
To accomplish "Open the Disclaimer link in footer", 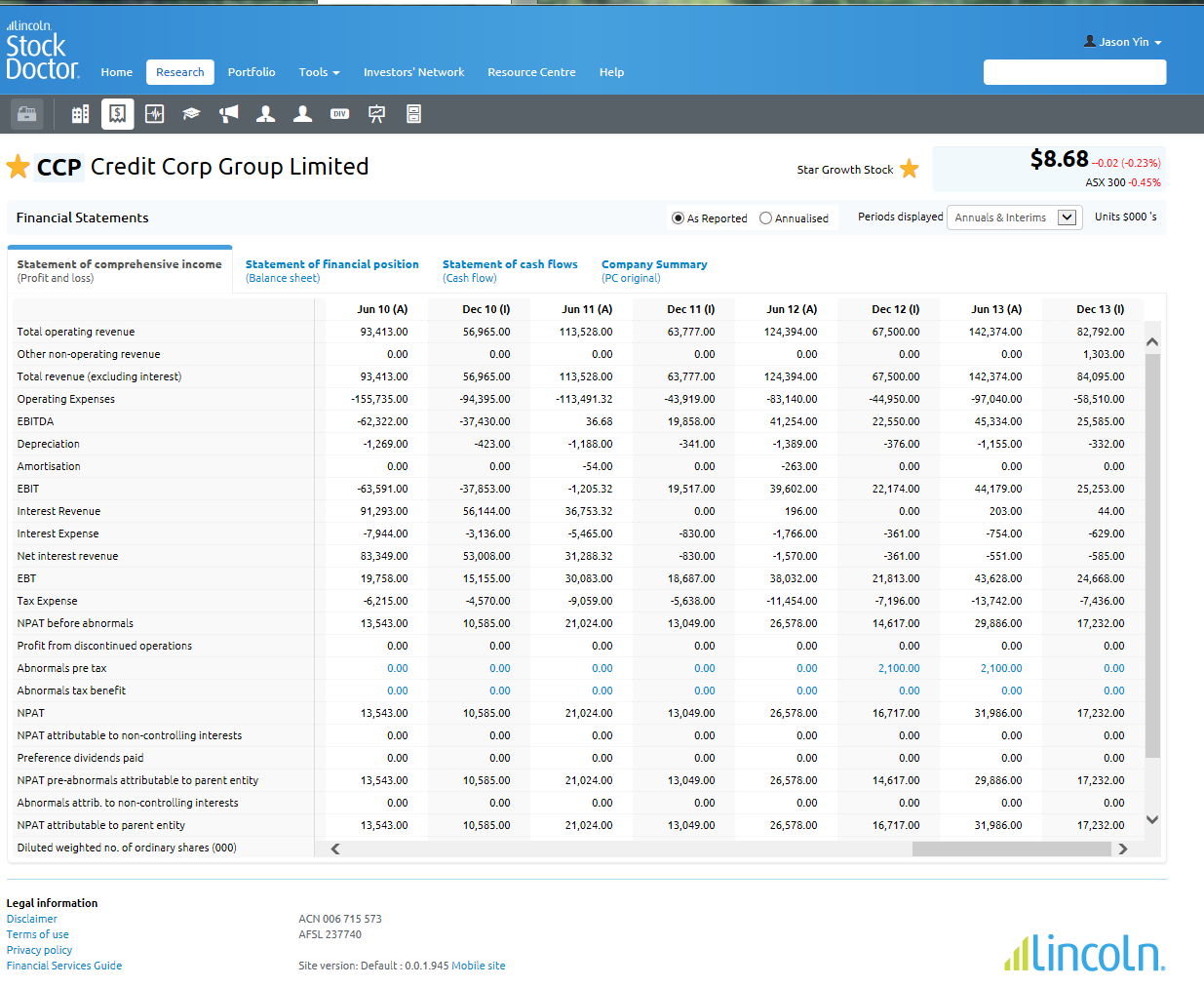I will (32, 919).
